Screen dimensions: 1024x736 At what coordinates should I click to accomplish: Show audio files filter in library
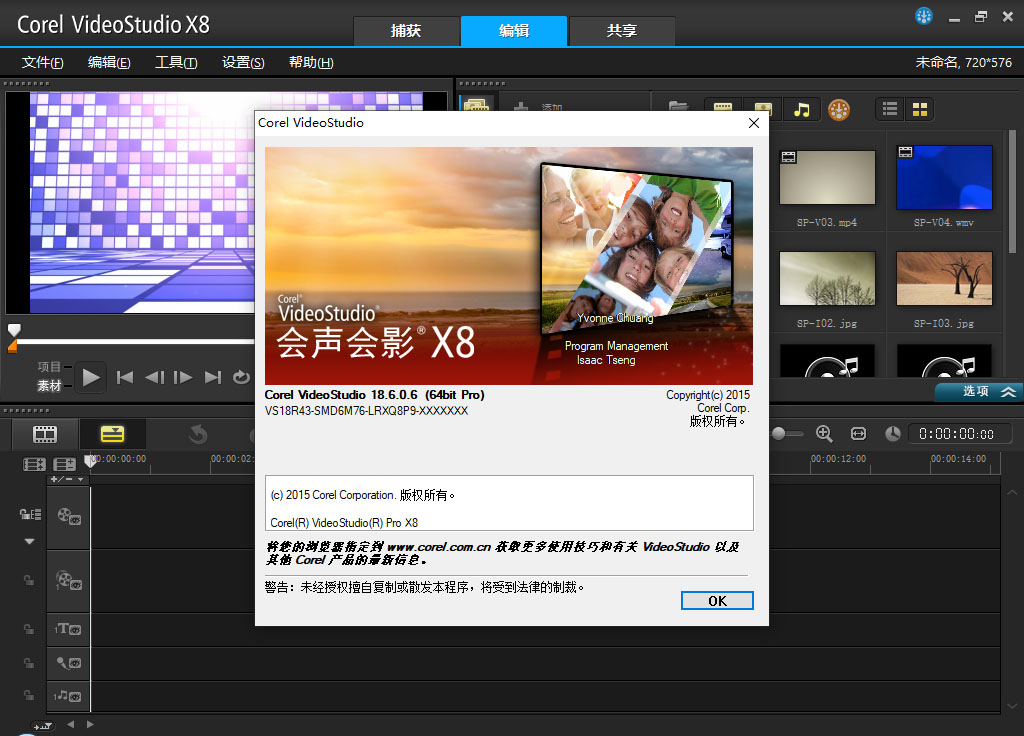coord(801,109)
